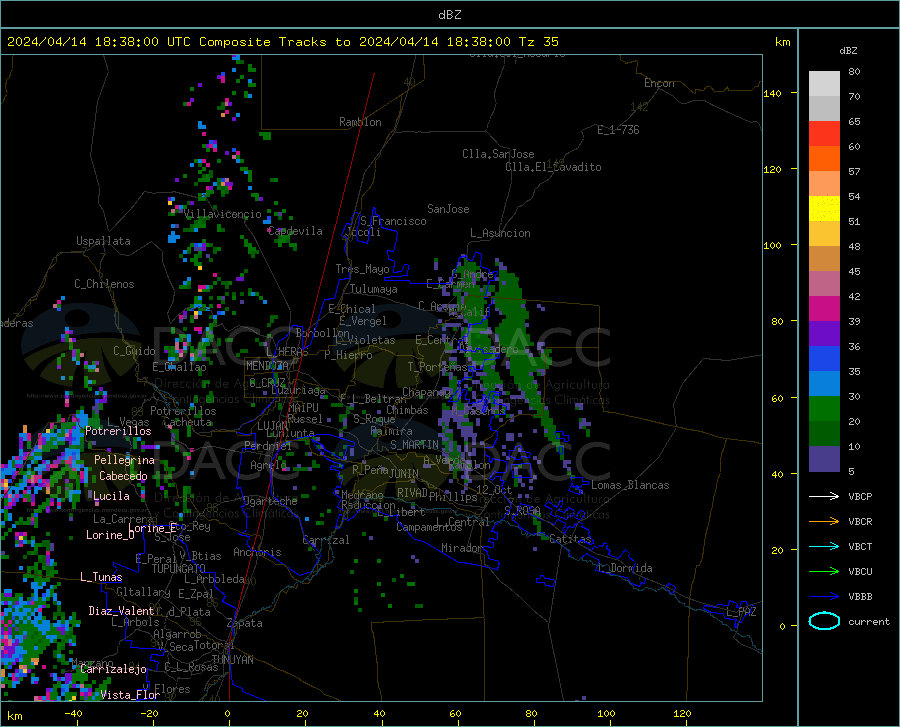Click the S_MARTIN place label
Viewport: 900px width, 727px height.
[414, 445]
